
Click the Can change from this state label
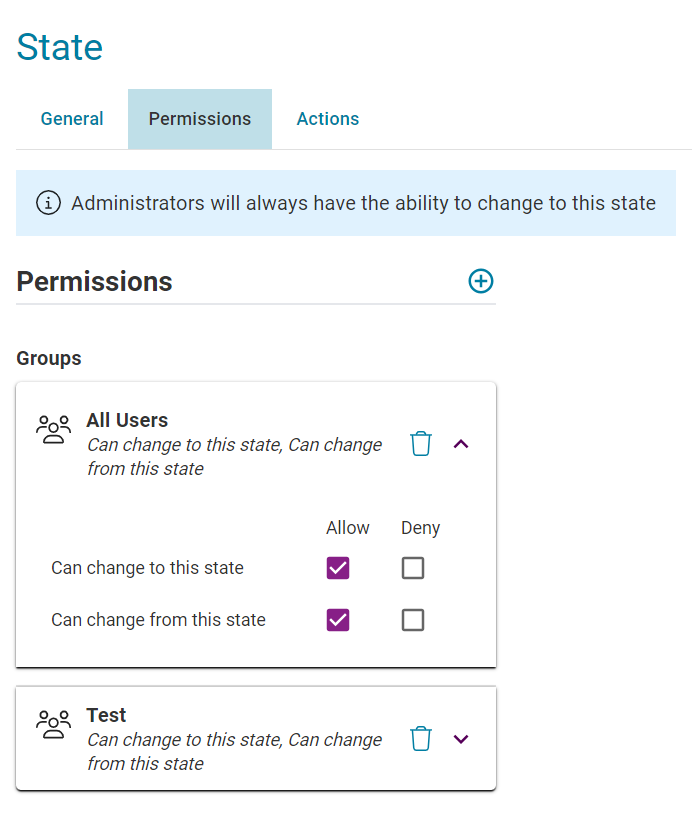coord(158,620)
